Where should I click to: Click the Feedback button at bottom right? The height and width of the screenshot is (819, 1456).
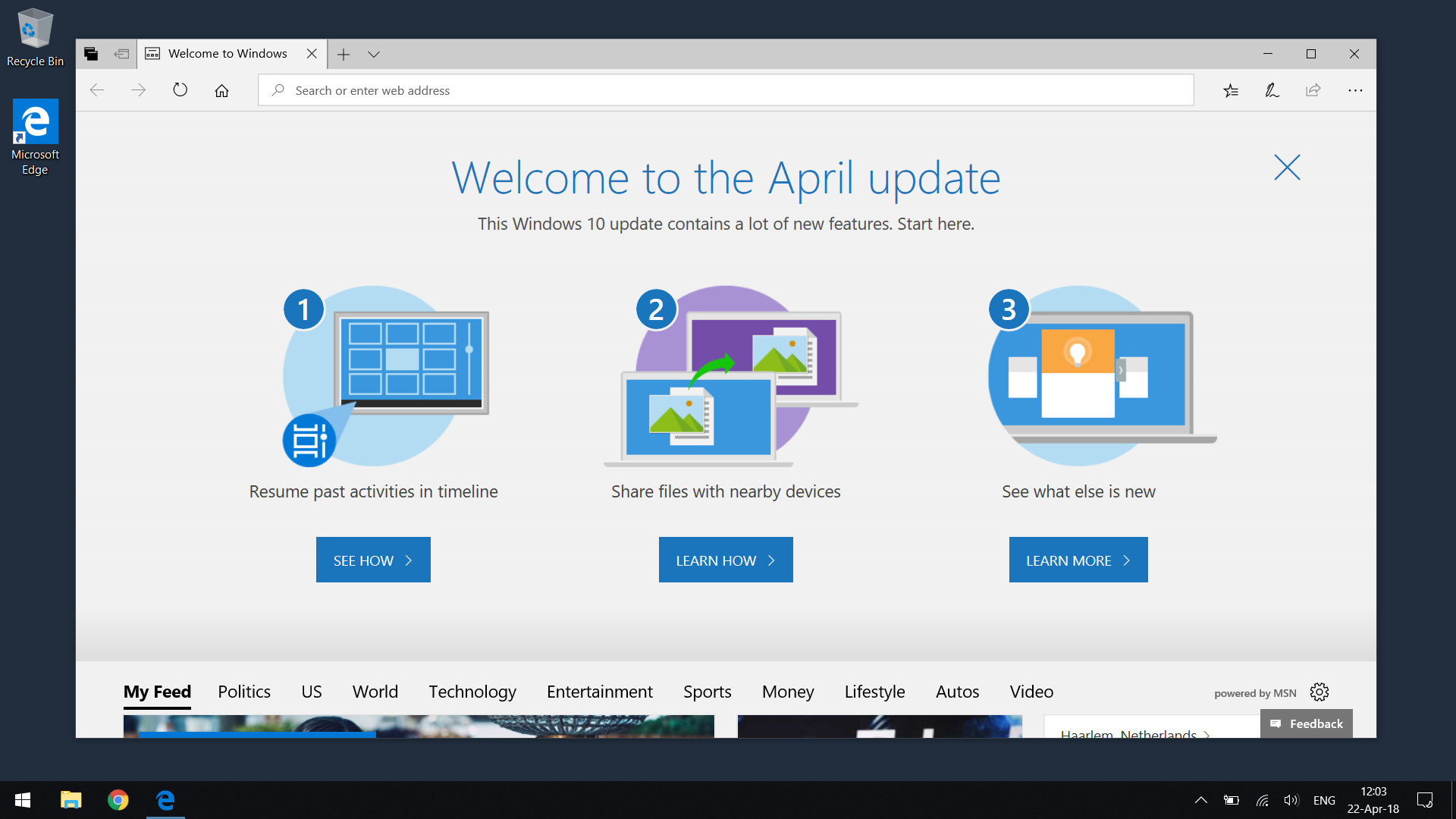coord(1306,724)
